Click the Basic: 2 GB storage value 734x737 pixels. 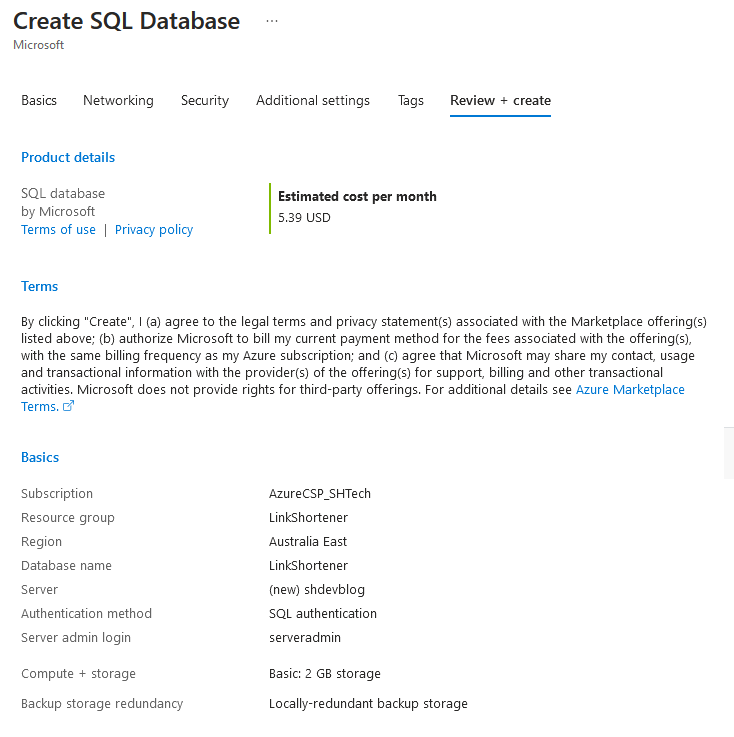[x=325, y=674]
